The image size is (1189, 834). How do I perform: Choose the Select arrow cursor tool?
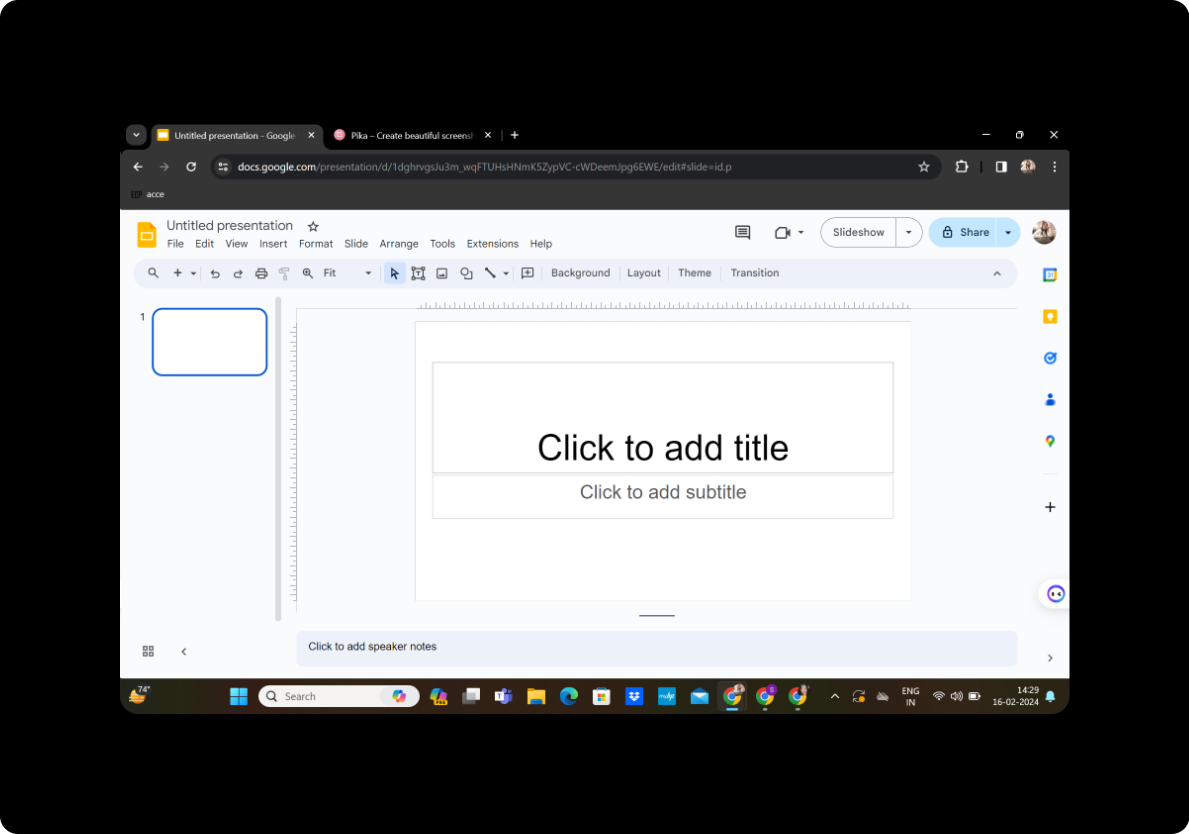click(x=394, y=274)
